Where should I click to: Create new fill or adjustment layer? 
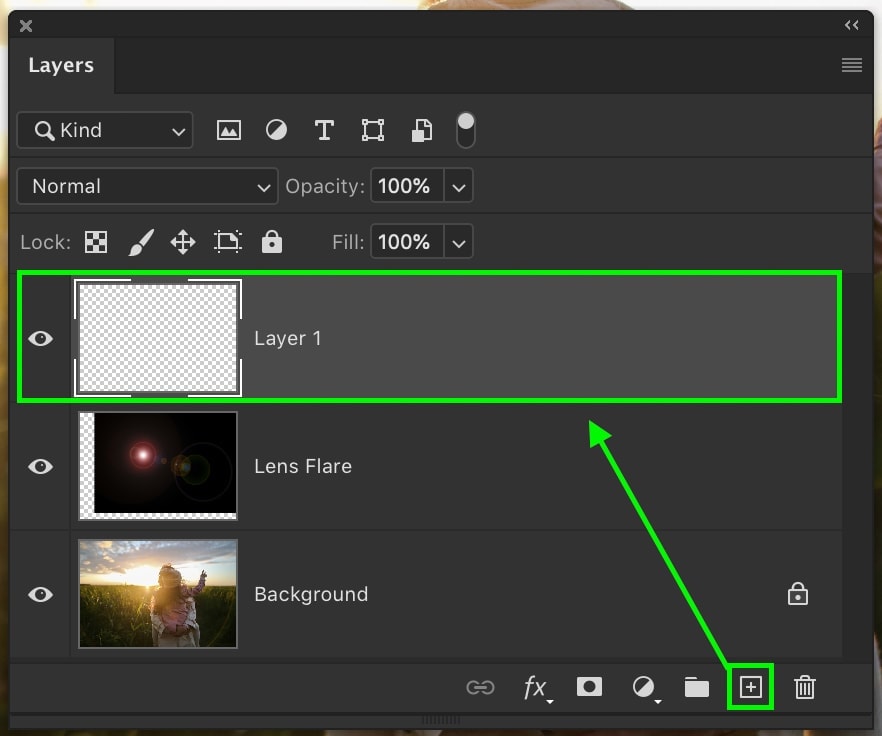click(645, 688)
